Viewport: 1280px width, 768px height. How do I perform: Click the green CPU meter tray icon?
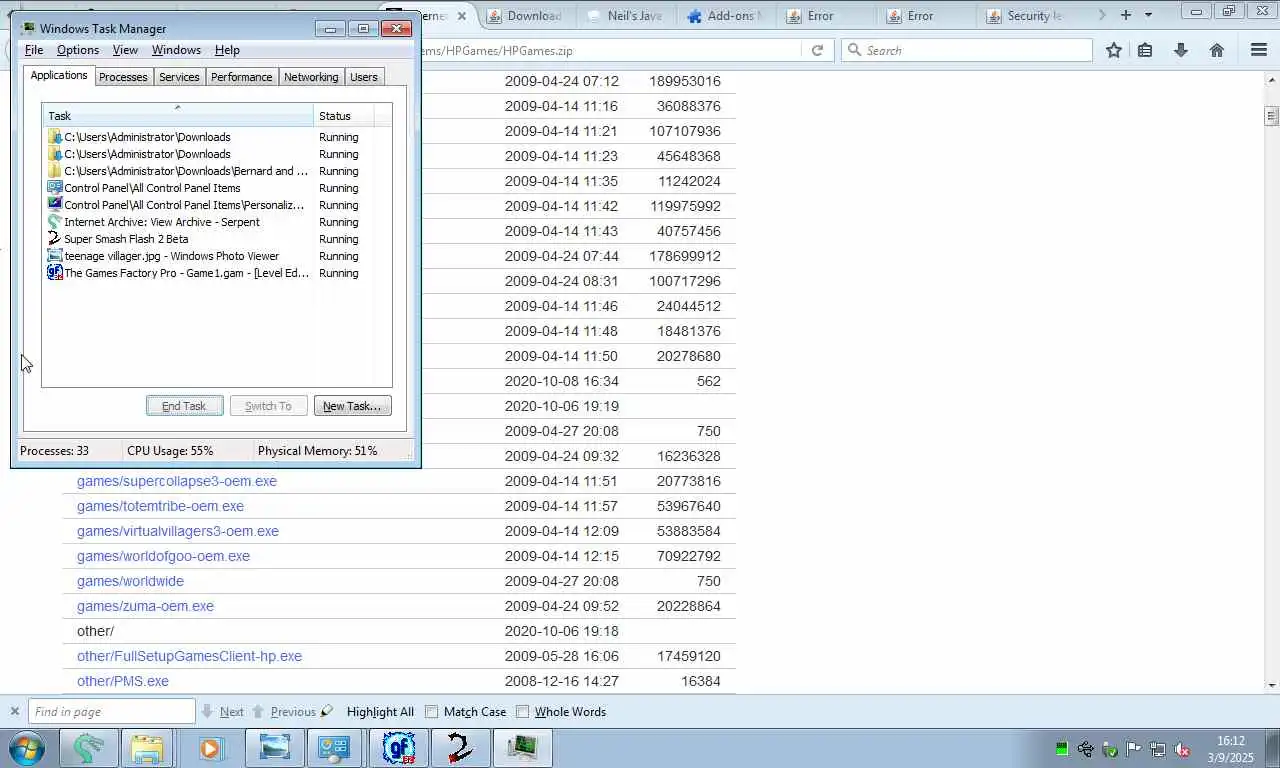point(1062,749)
